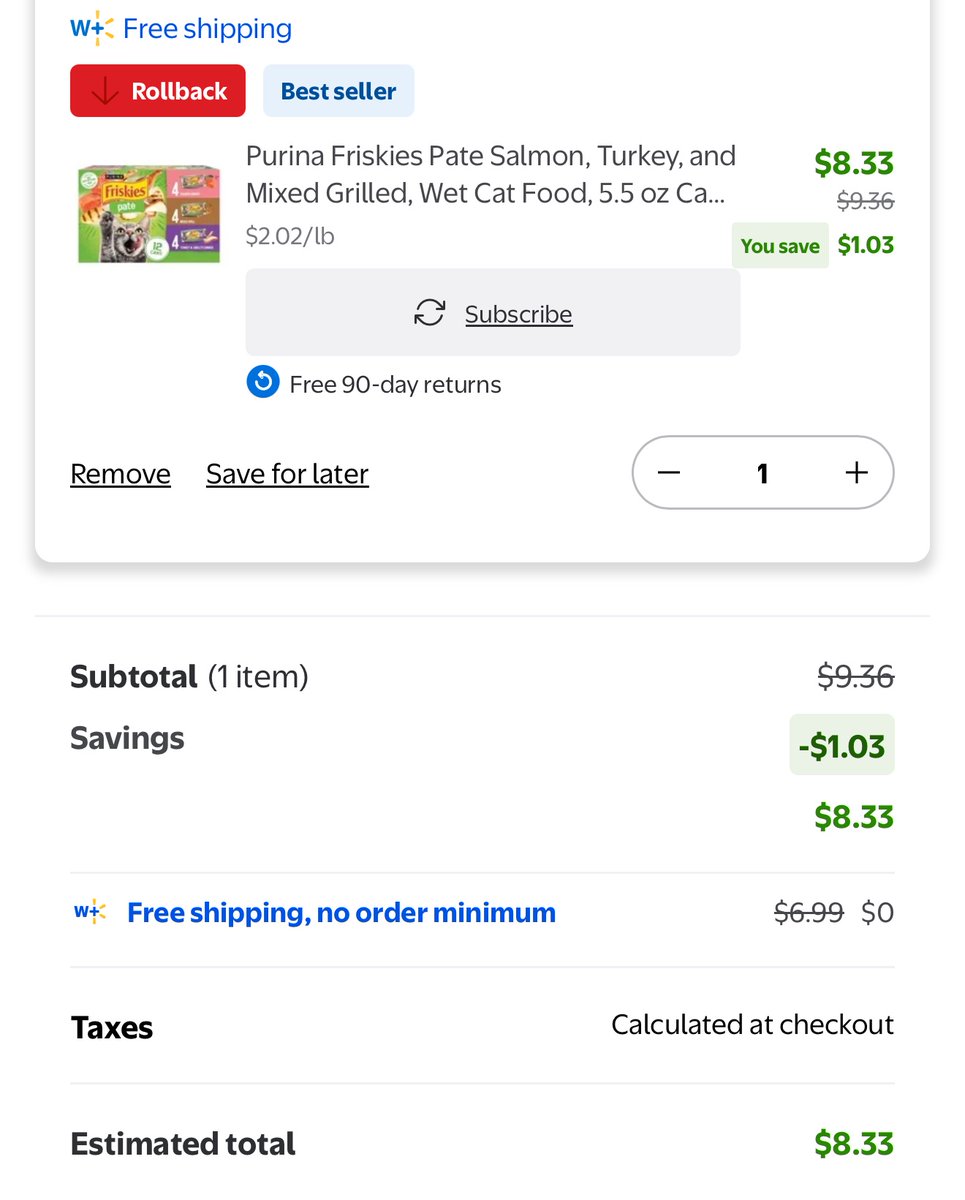Image resolution: width=965 pixels, height=1200 pixels.
Task: Increase quantity with the plus button
Action: tap(856, 473)
